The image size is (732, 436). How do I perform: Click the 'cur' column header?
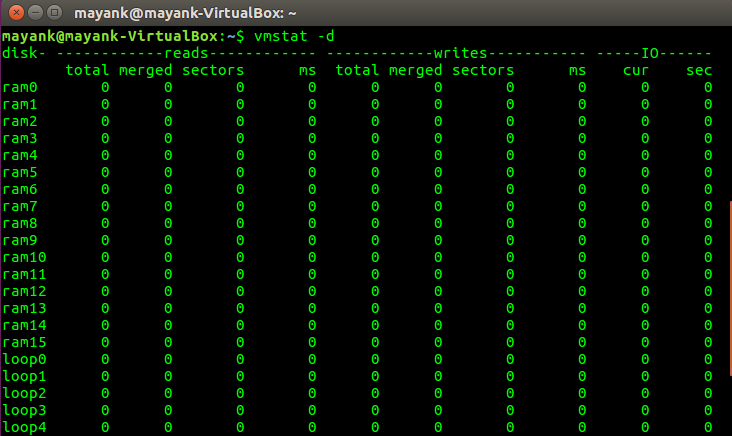point(636,70)
